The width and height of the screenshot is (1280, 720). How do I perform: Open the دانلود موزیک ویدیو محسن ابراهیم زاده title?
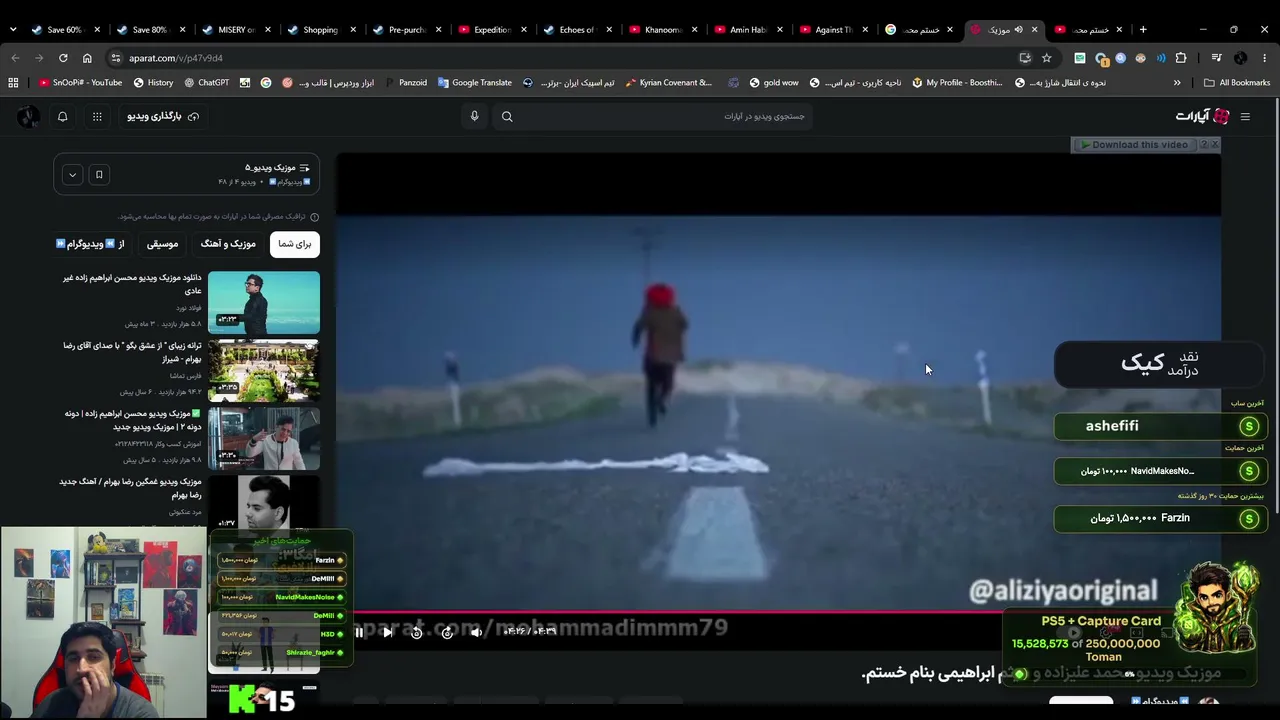pyautogui.click(x=132, y=284)
